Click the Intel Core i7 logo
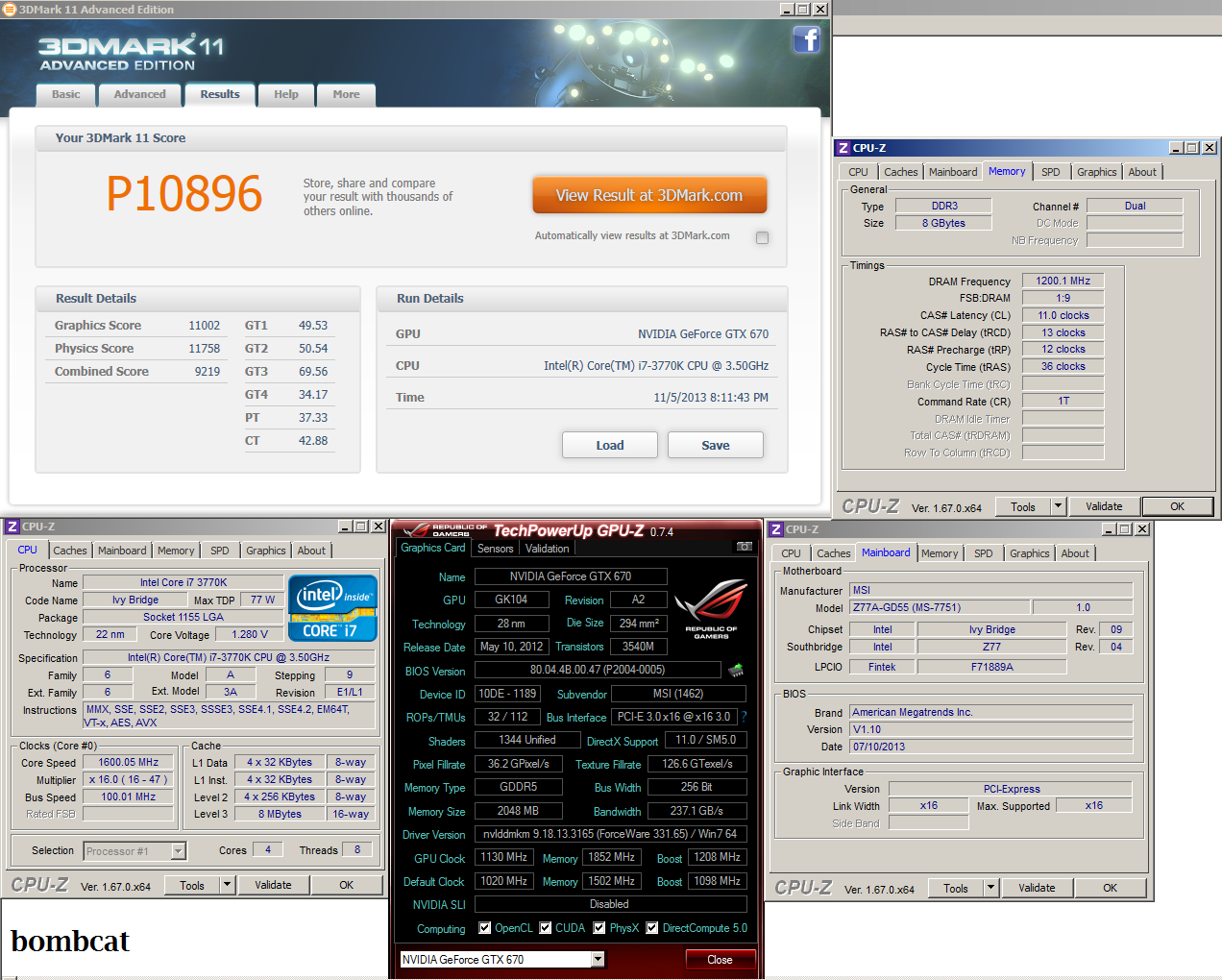 point(332,608)
